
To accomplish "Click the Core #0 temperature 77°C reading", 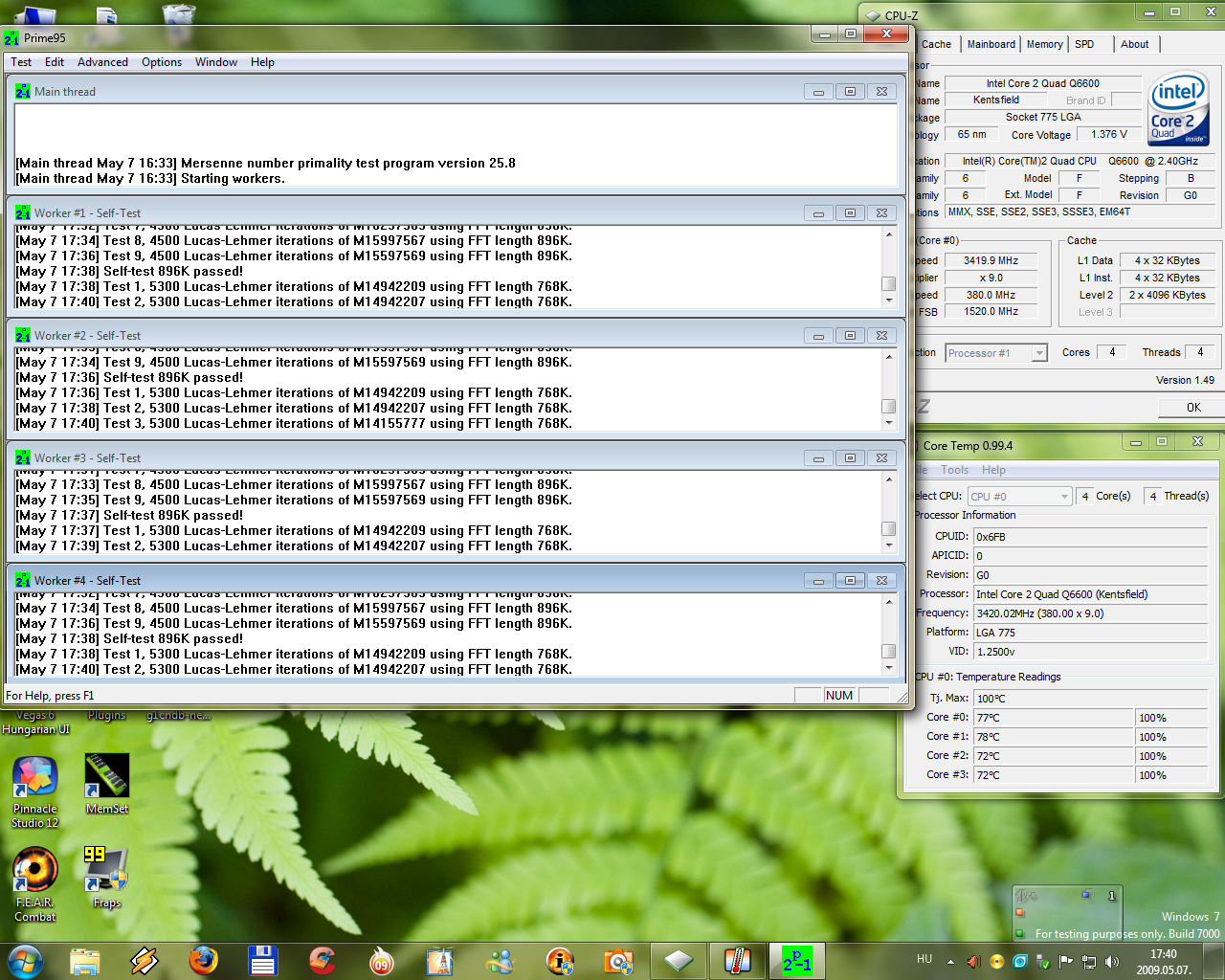I will click(1054, 718).
